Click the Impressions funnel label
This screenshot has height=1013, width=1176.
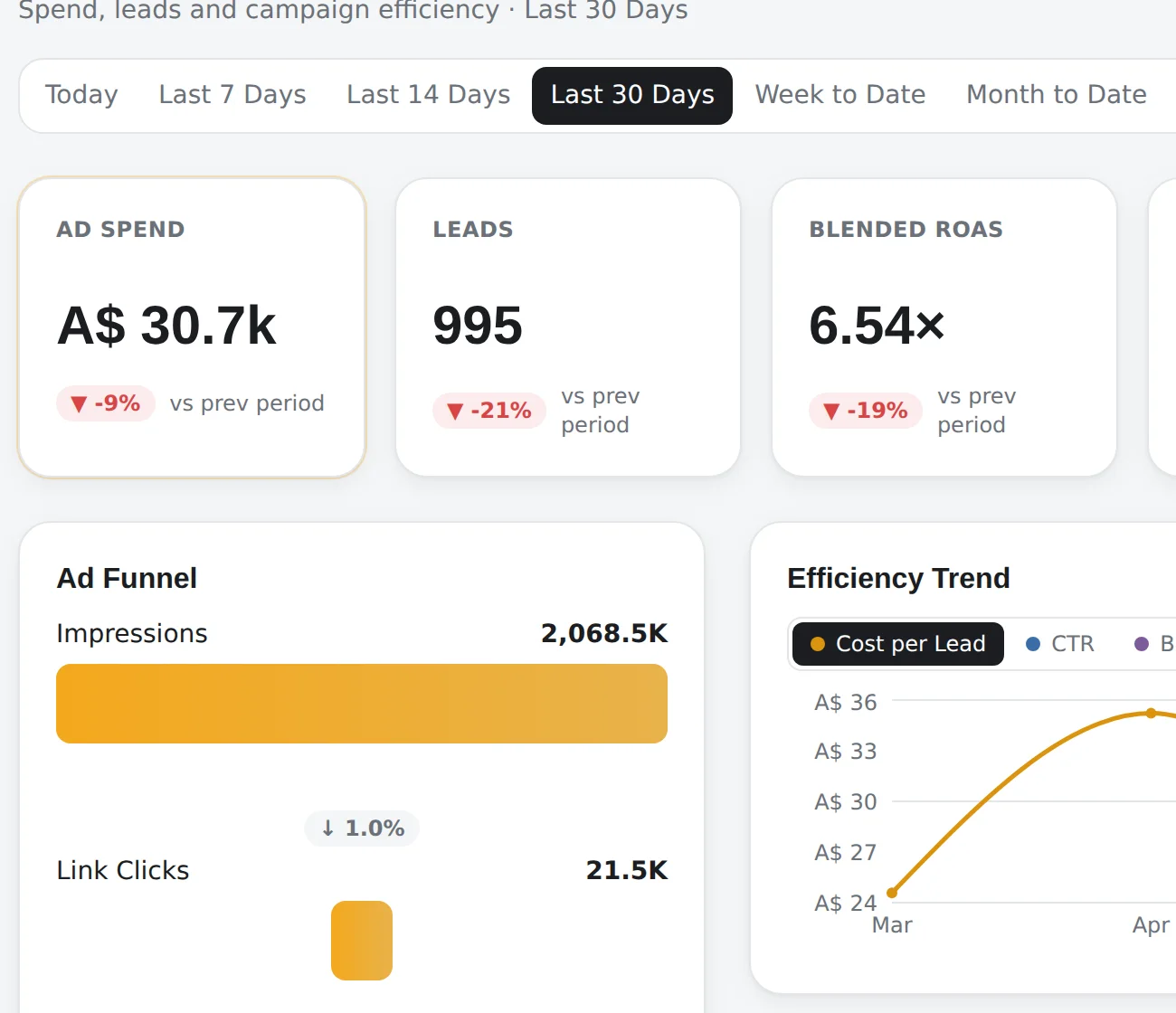(x=132, y=633)
